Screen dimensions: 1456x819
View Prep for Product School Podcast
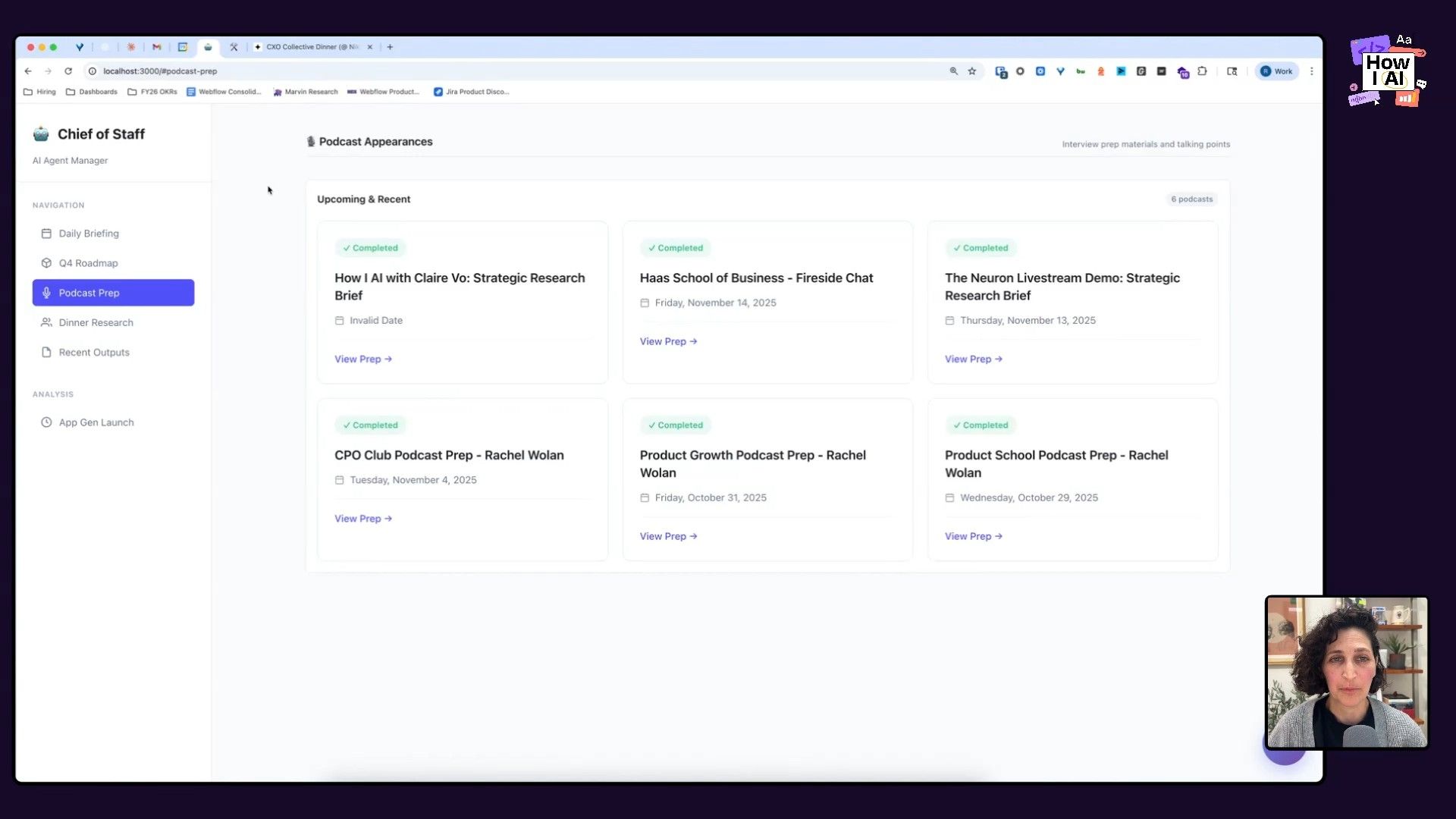click(x=974, y=537)
